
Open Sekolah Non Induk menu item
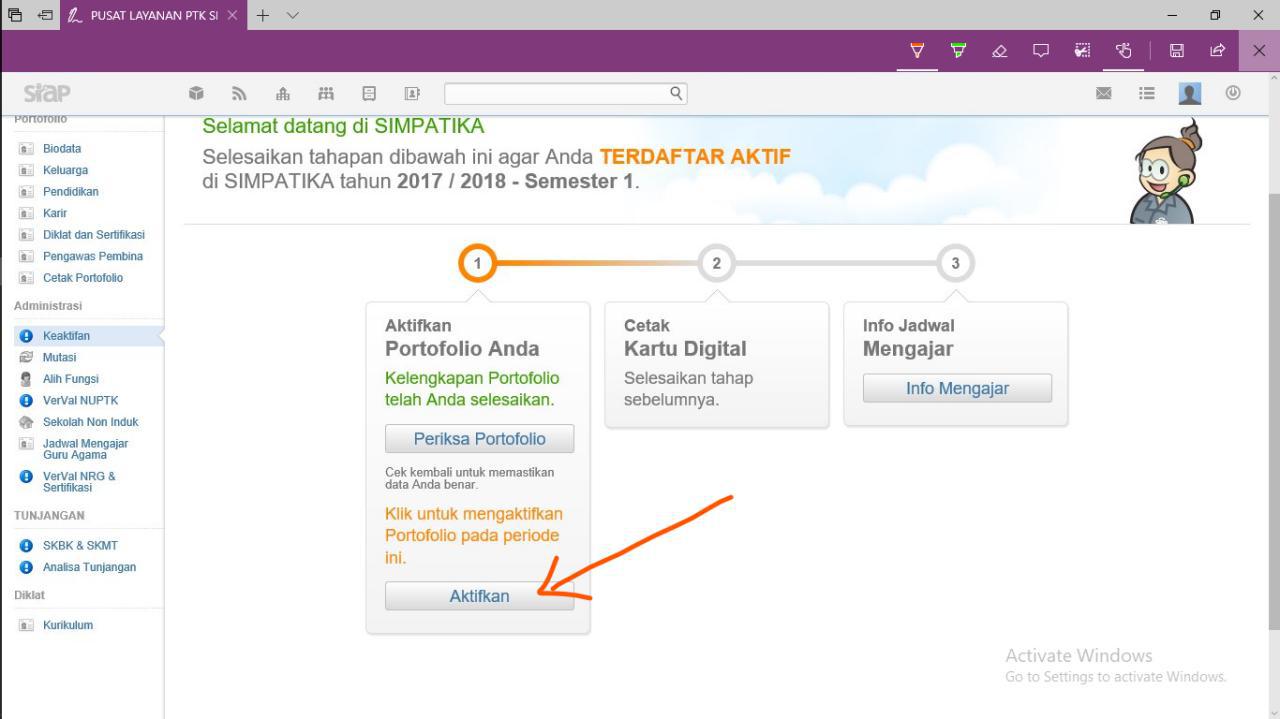click(90, 422)
